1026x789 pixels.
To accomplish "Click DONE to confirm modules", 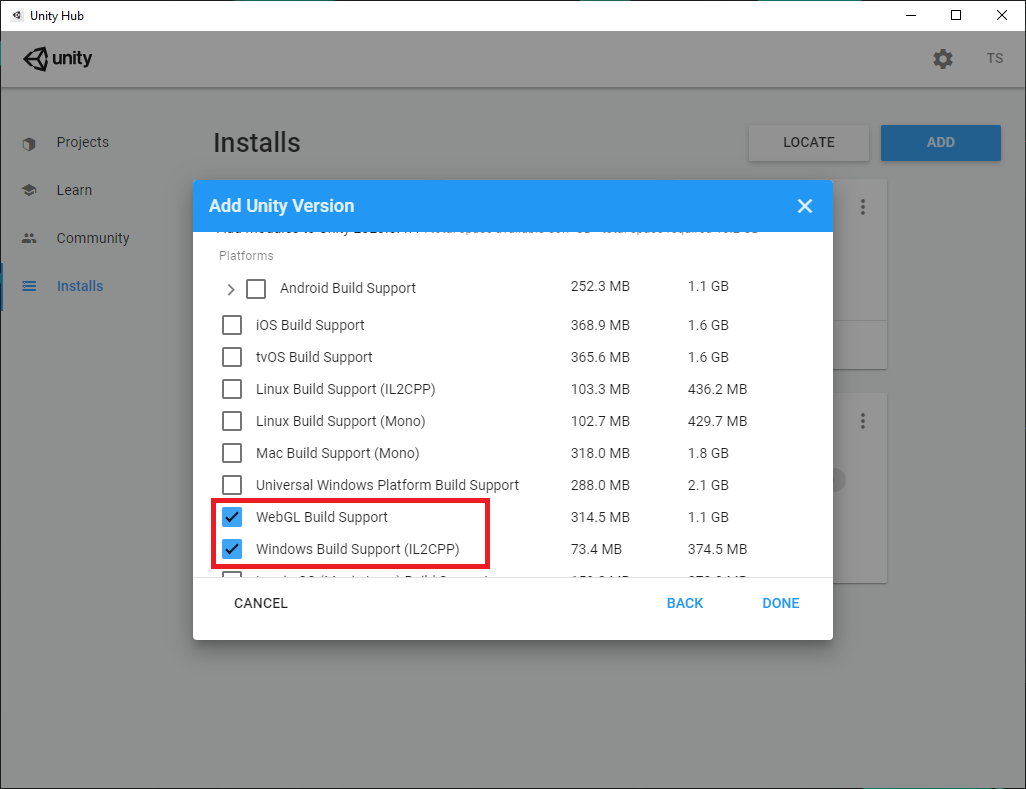I will point(781,603).
